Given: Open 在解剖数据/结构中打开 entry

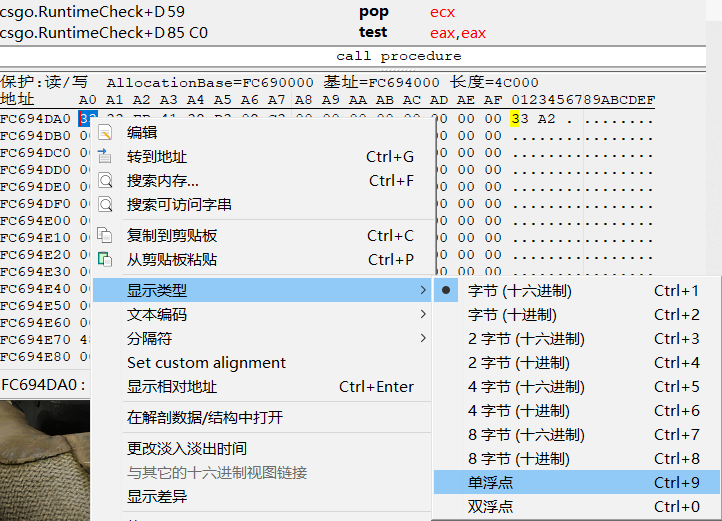Looking at the screenshot, I should (262, 417).
